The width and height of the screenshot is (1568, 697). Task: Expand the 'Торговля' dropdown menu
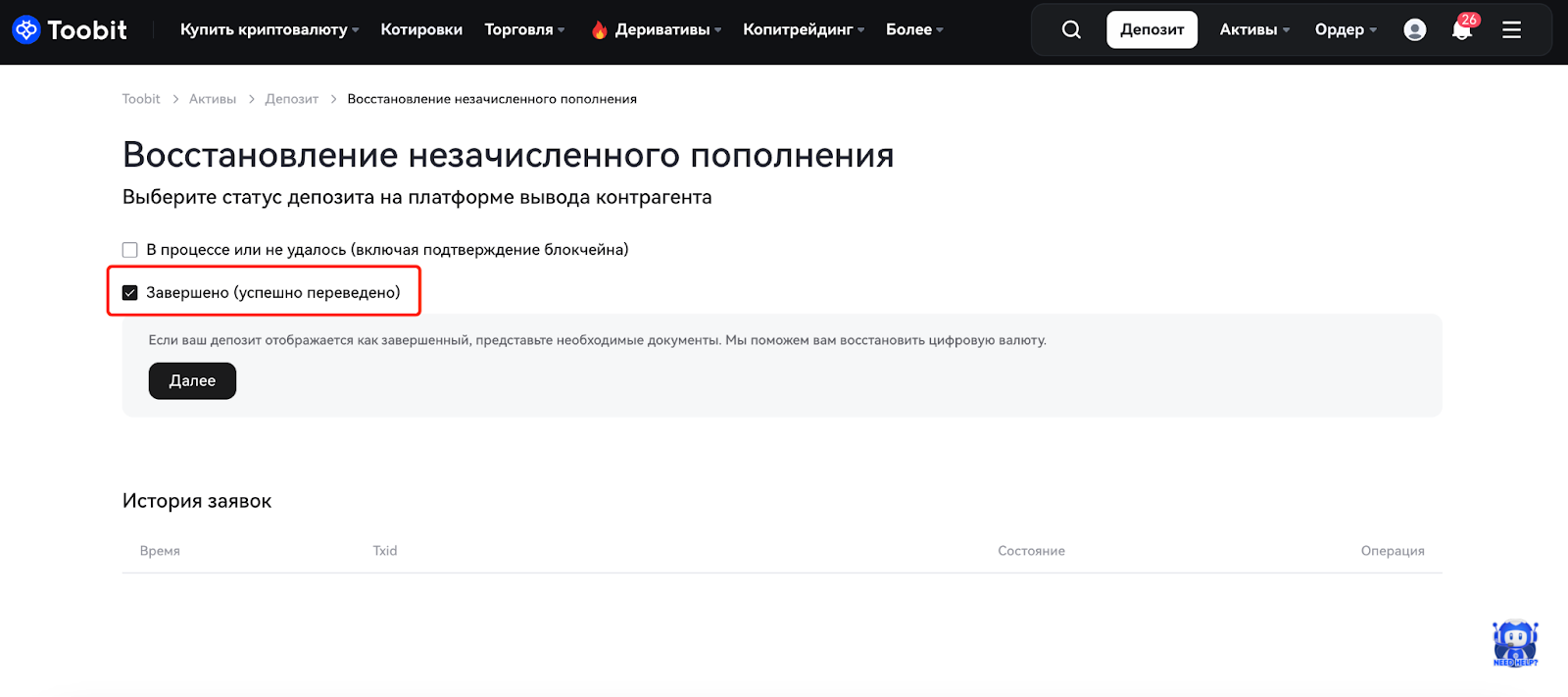point(524,29)
